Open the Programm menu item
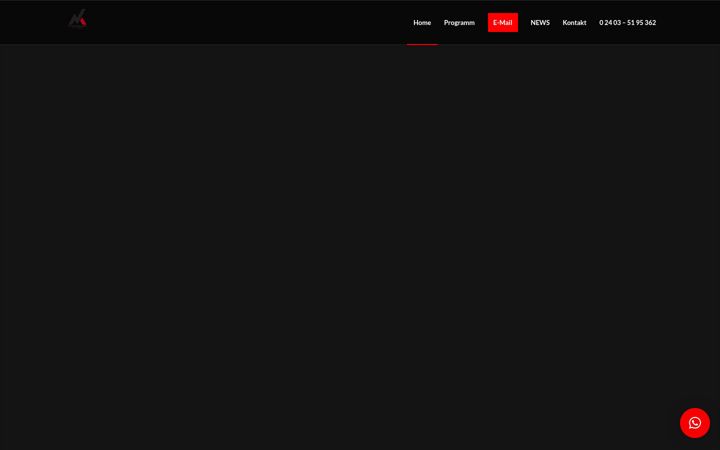The width and height of the screenshot is (720, 450). point(459,22)
